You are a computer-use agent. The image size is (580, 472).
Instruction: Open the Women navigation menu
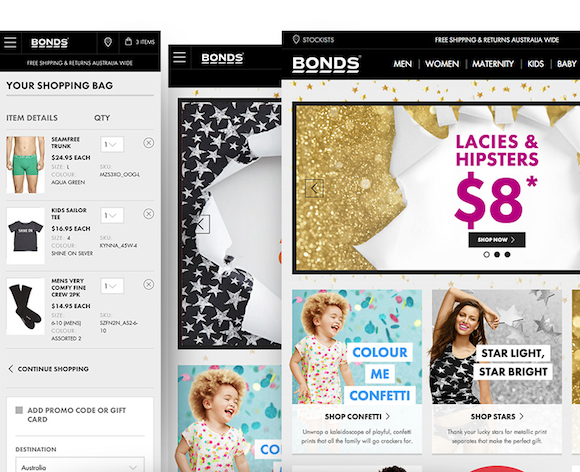[x=442, y=64]
